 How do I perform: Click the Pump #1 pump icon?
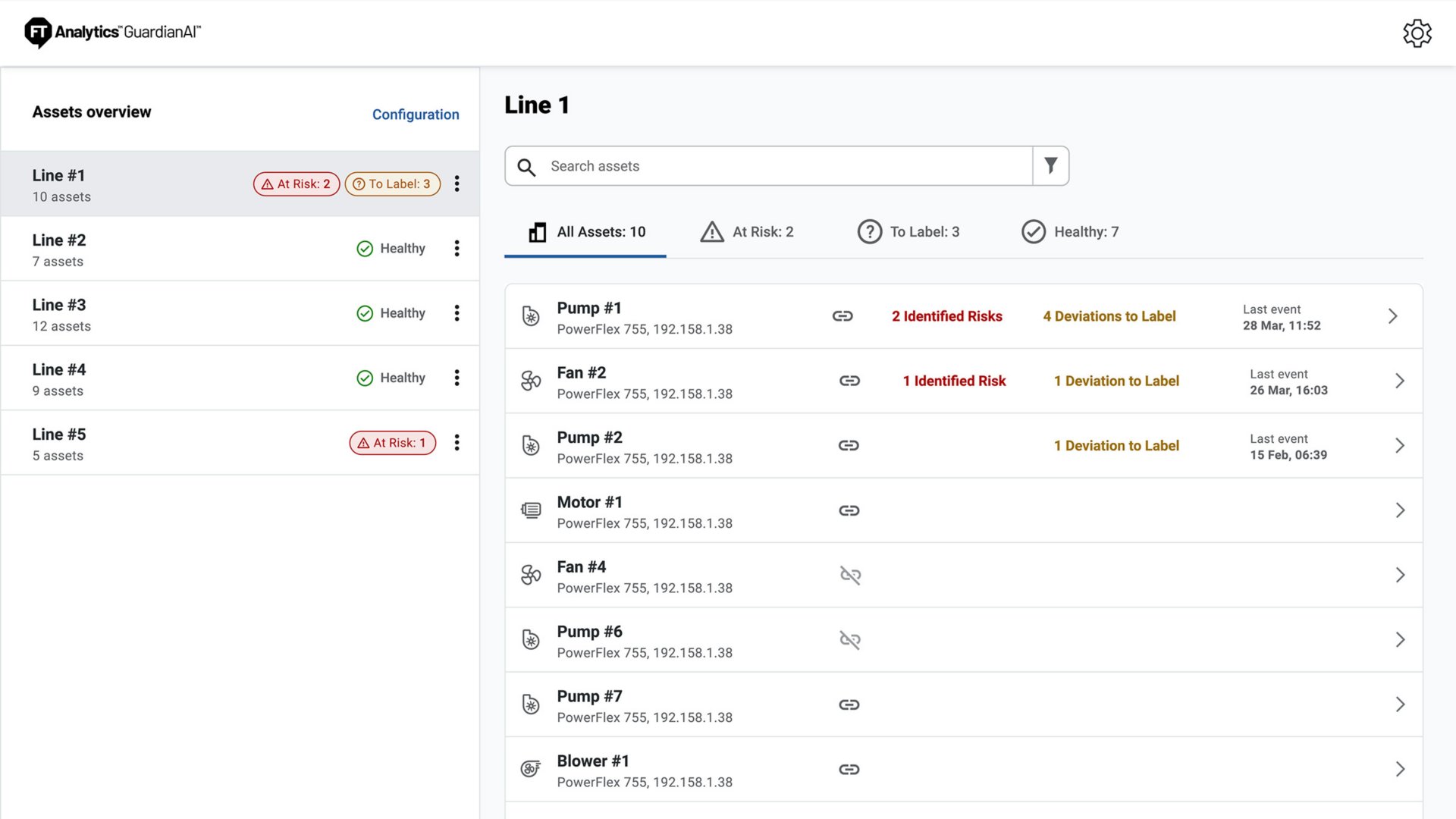click(x=531, y=316)
